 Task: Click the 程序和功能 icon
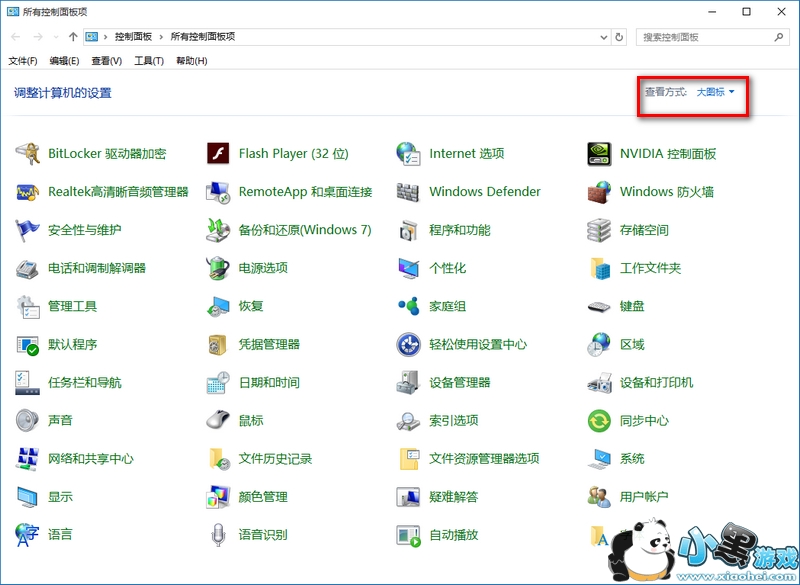[x=408, y=230]
